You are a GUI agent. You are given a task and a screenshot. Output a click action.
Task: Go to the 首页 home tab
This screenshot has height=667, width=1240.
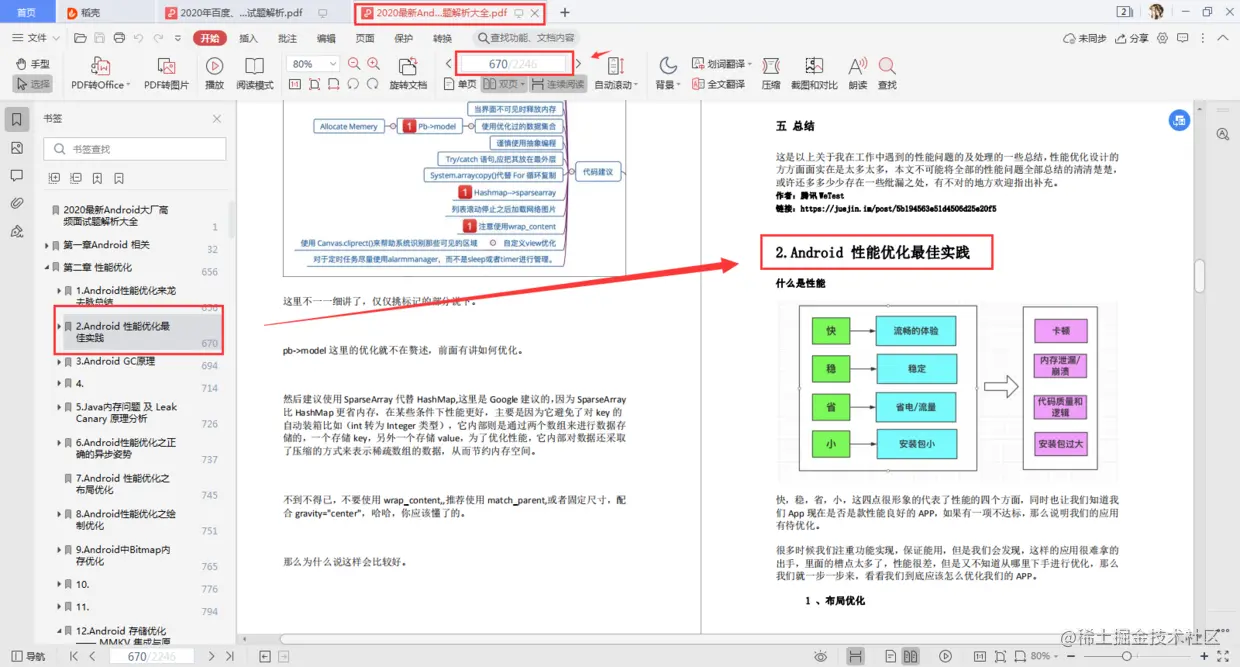[27, 13]
